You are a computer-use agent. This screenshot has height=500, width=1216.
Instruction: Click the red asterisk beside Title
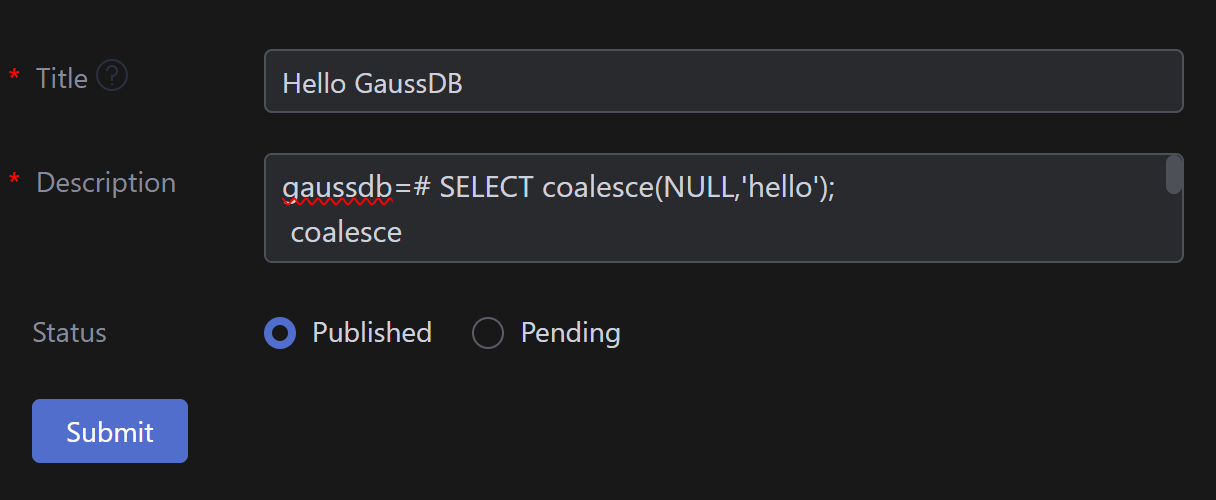(x=14, y=78)
